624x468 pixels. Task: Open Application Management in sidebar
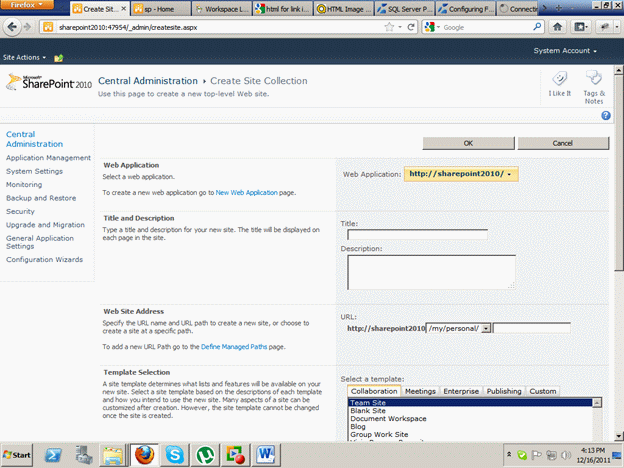coord(48,158)
